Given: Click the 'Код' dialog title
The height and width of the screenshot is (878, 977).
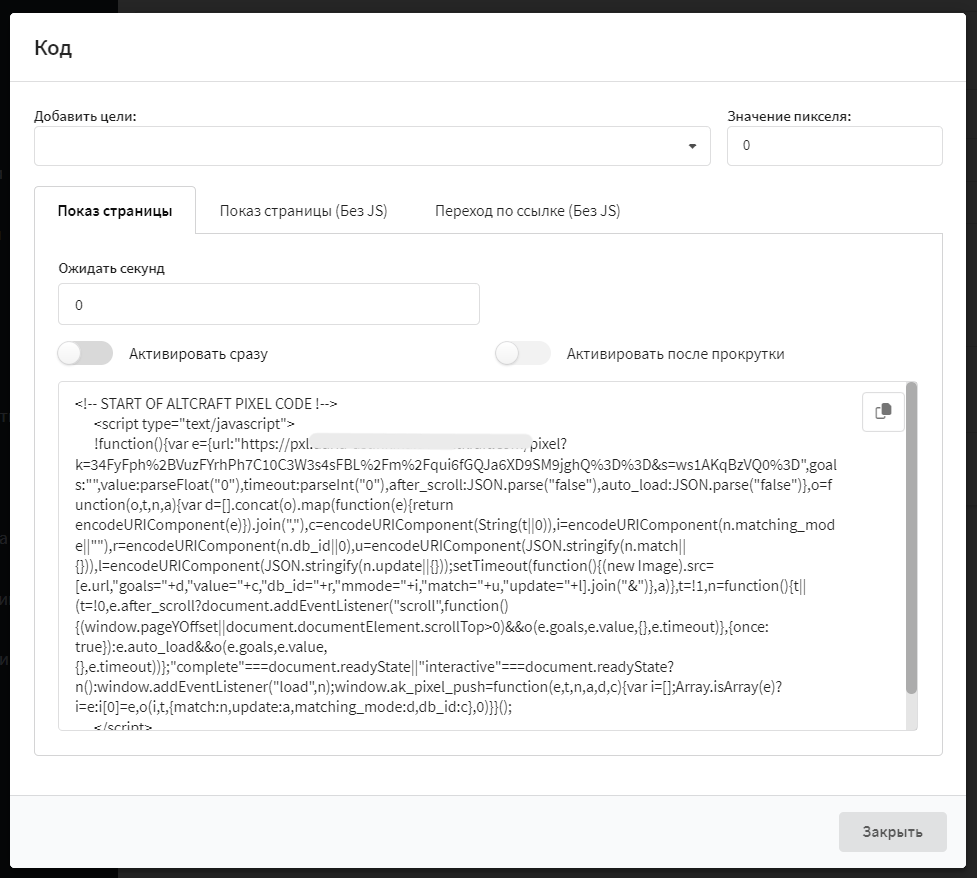Looking at the screenshot, I should tap(53, 47).
